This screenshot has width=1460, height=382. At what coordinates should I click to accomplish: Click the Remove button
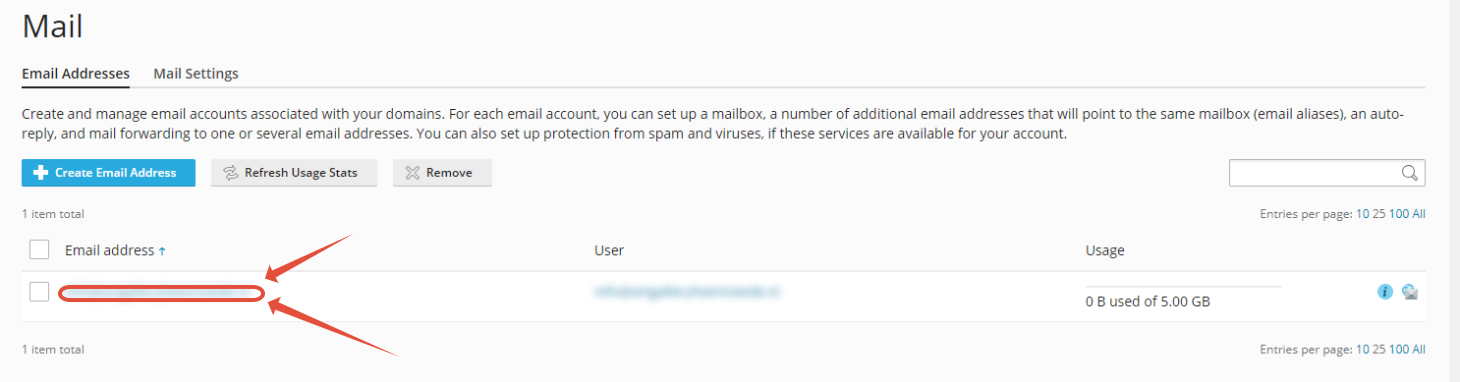click(x=442, y=173)
